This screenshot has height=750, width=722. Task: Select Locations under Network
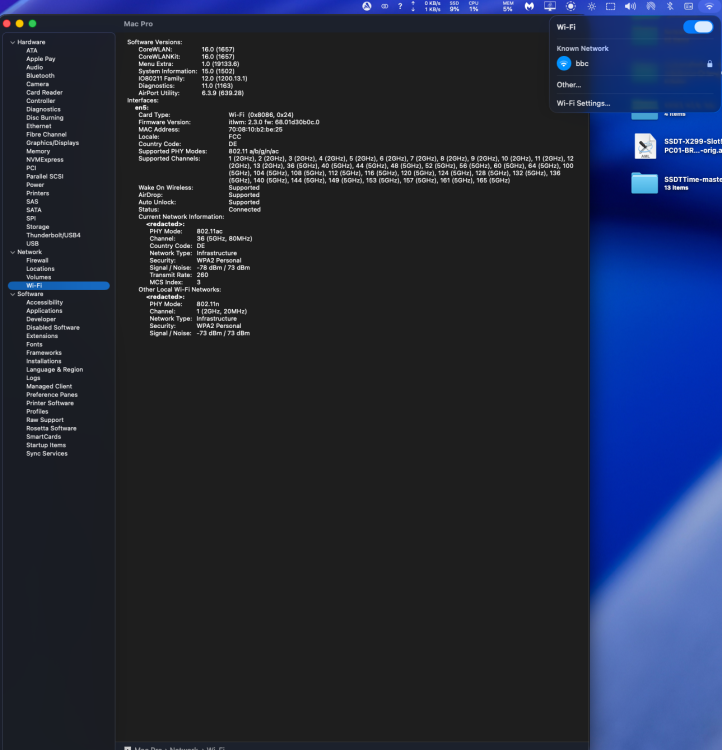point(40,269)
